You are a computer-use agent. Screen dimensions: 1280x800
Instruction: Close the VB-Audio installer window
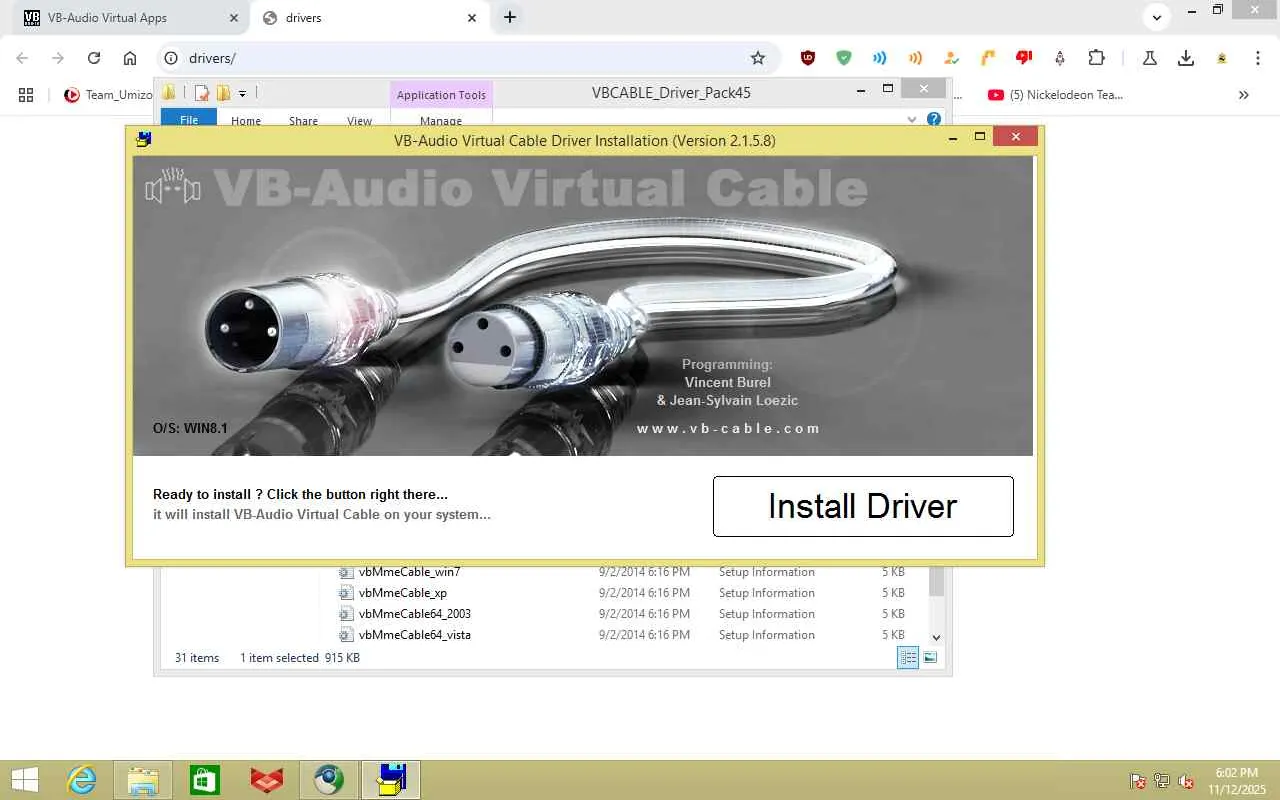[1016, 137]
